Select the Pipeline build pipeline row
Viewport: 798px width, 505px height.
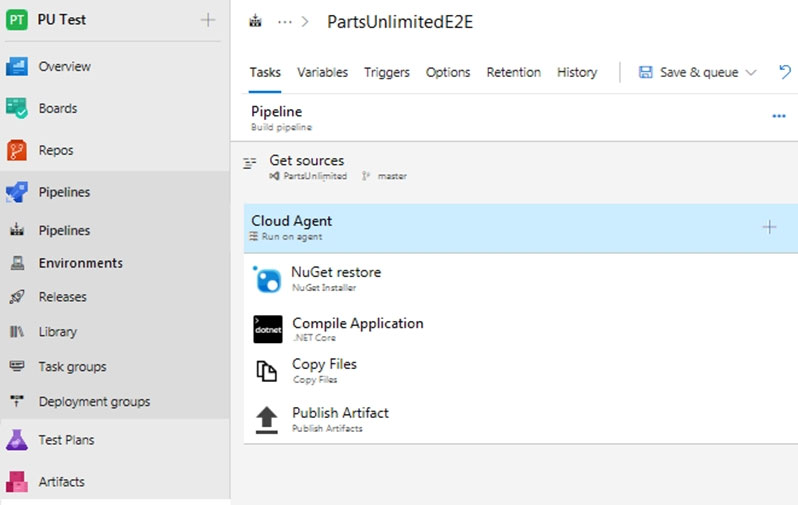pos(514,118)
